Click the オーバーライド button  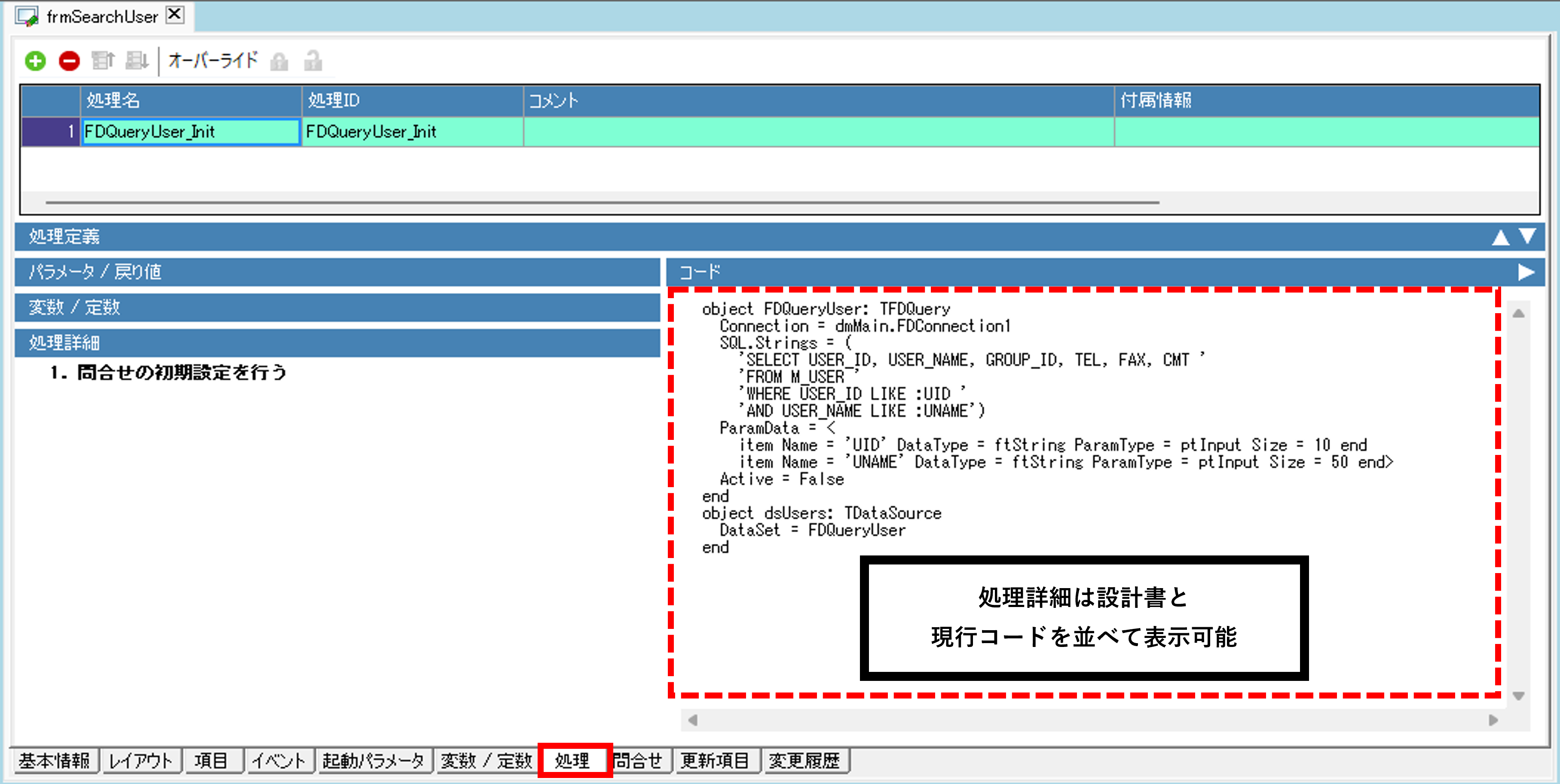coord(213,61)
